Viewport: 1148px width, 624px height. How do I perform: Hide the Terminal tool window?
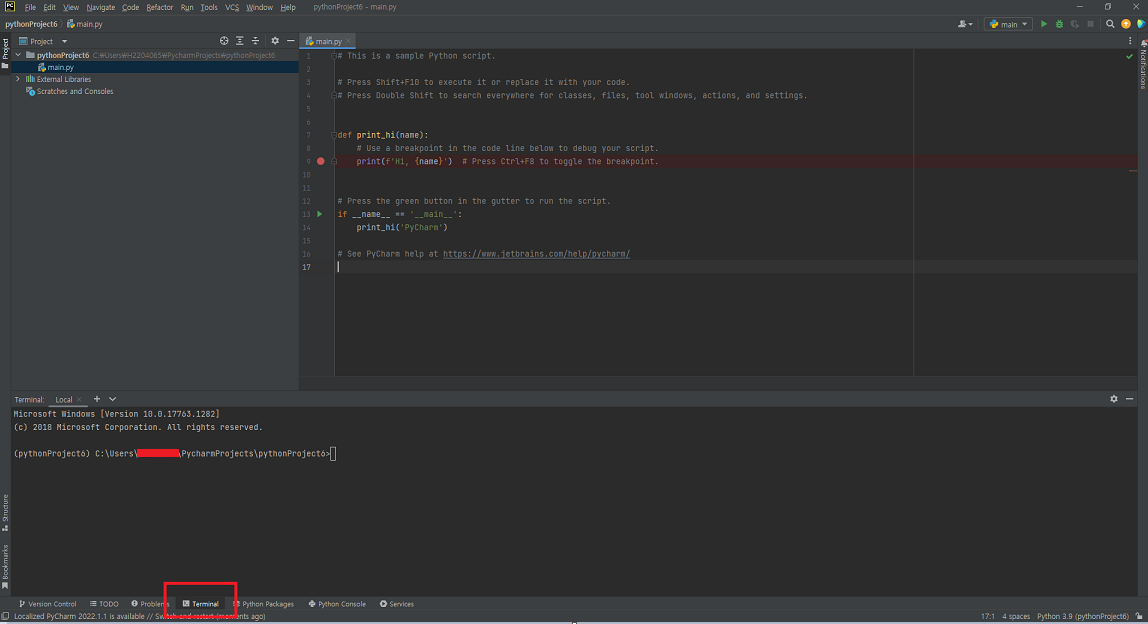[x=1130, y=399]
